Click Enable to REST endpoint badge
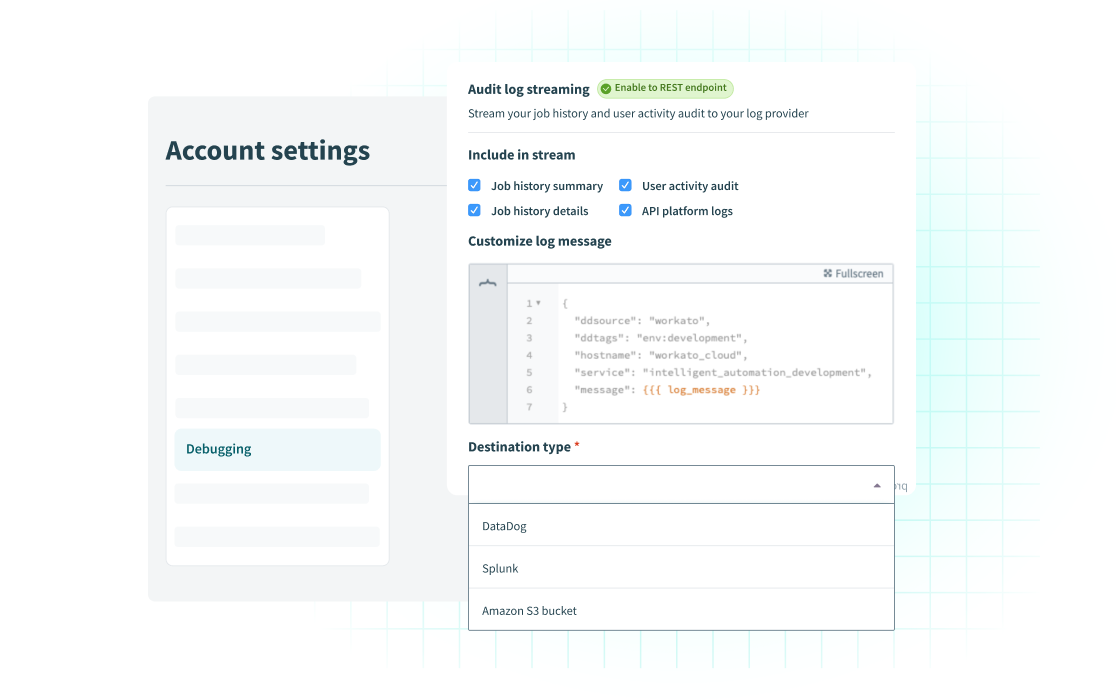 [665, 88]
